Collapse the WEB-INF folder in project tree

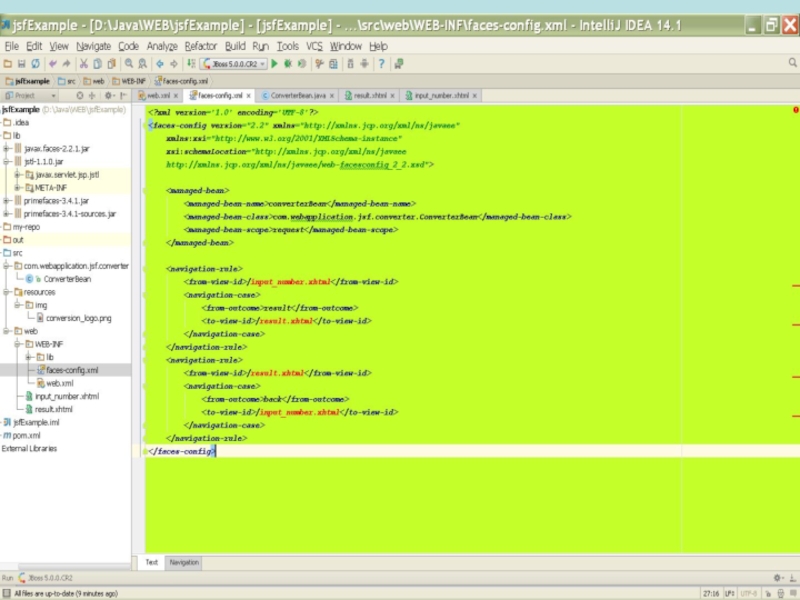[18, 344]
